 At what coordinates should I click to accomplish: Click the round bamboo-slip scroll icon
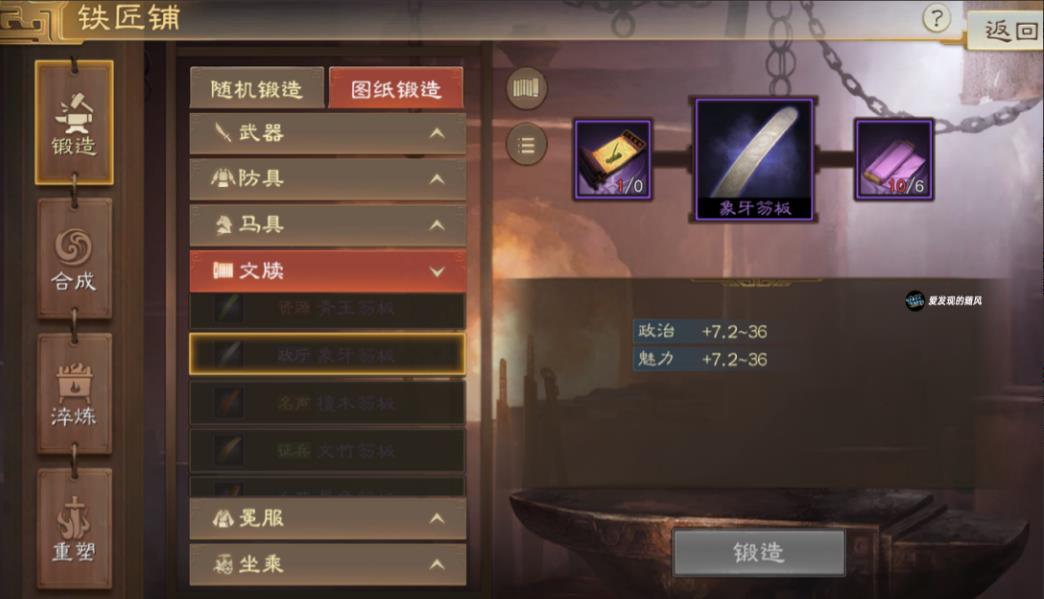526,88
